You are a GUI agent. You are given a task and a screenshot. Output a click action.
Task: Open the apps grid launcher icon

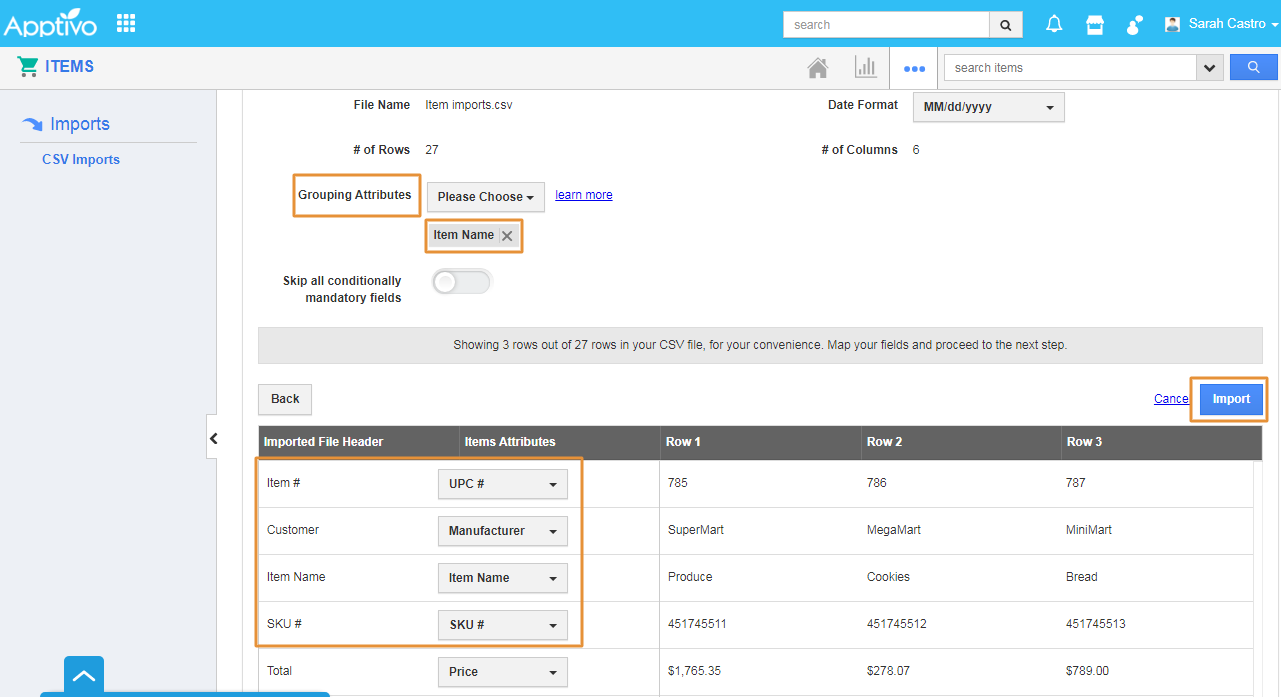click(126, 23)
